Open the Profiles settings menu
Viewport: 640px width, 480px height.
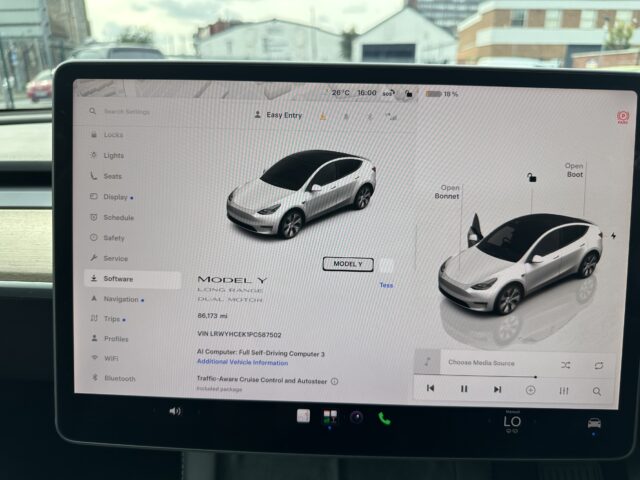point(109,339)
